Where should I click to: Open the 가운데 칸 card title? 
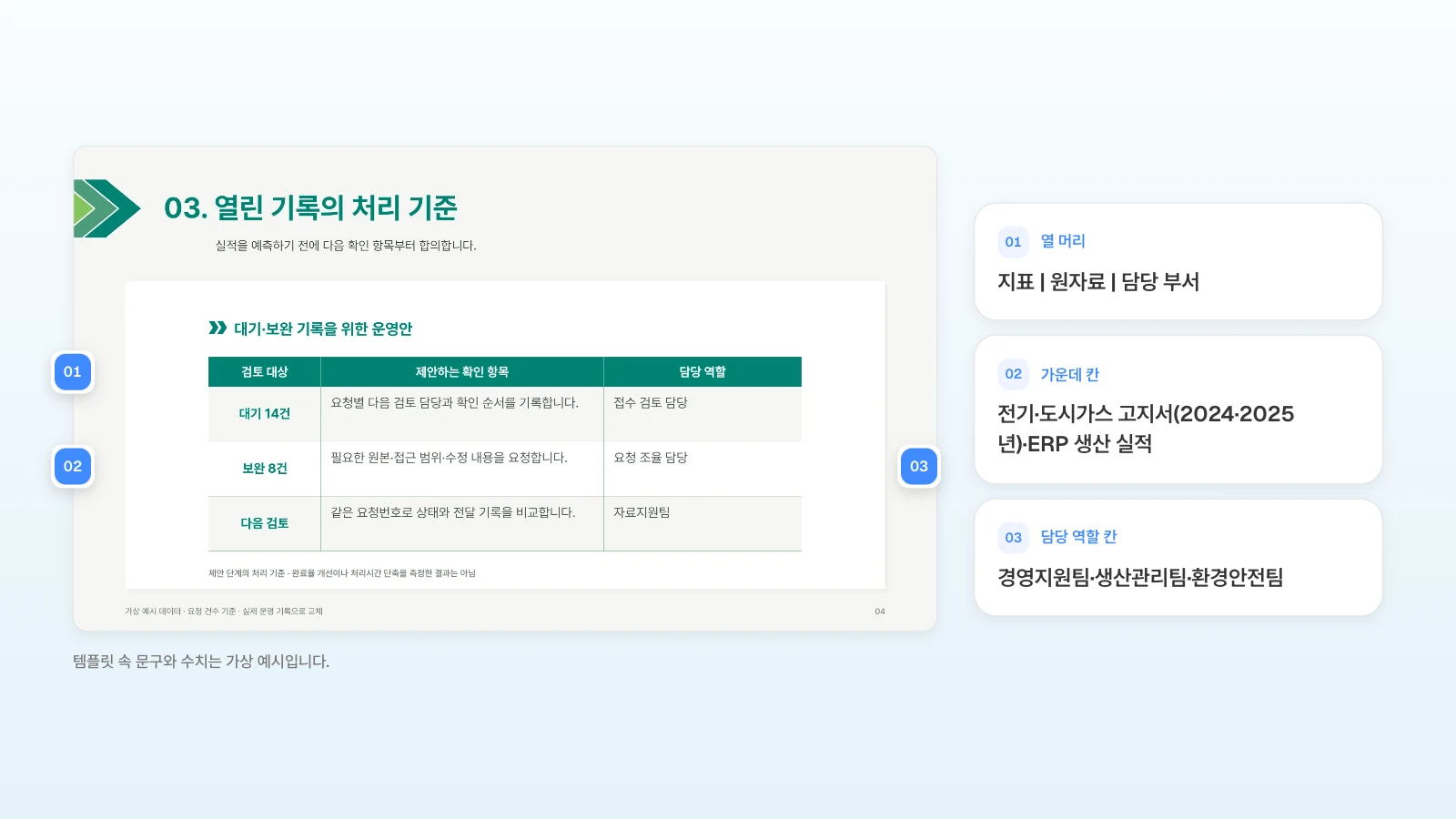pyautogui.click(x=1070, y=374)
